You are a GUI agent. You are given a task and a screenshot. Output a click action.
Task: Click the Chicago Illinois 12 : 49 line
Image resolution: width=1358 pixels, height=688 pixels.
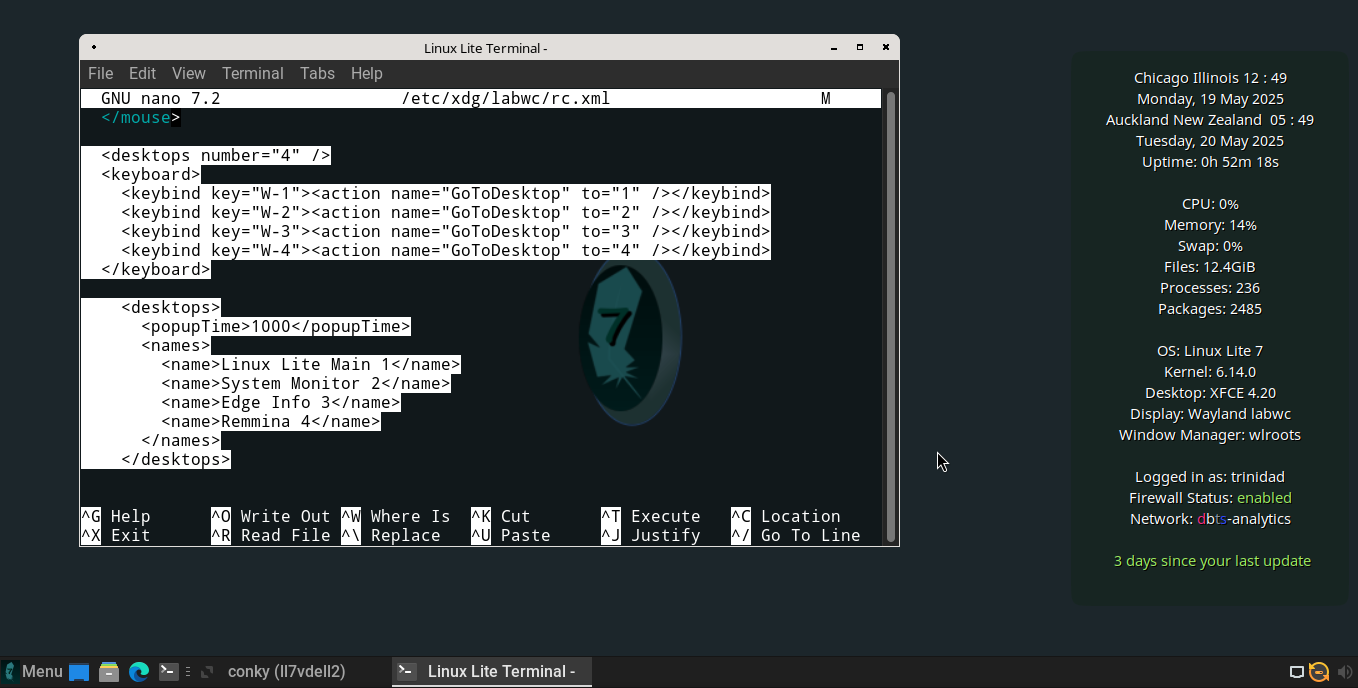(1210, 78)
